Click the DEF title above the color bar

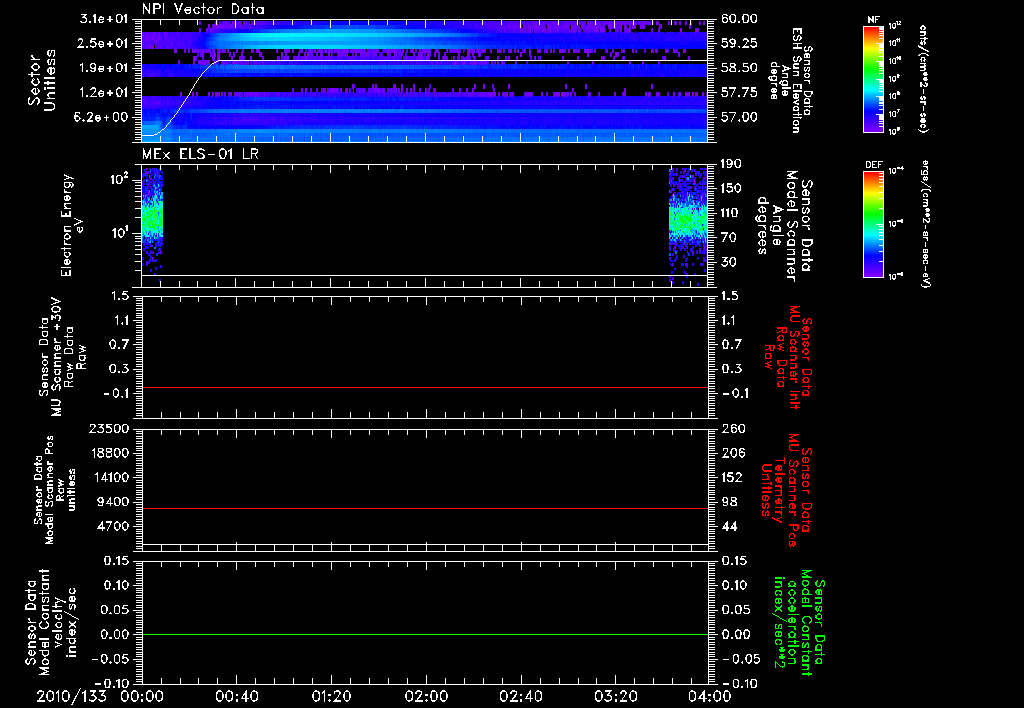[x=873, y=165]
